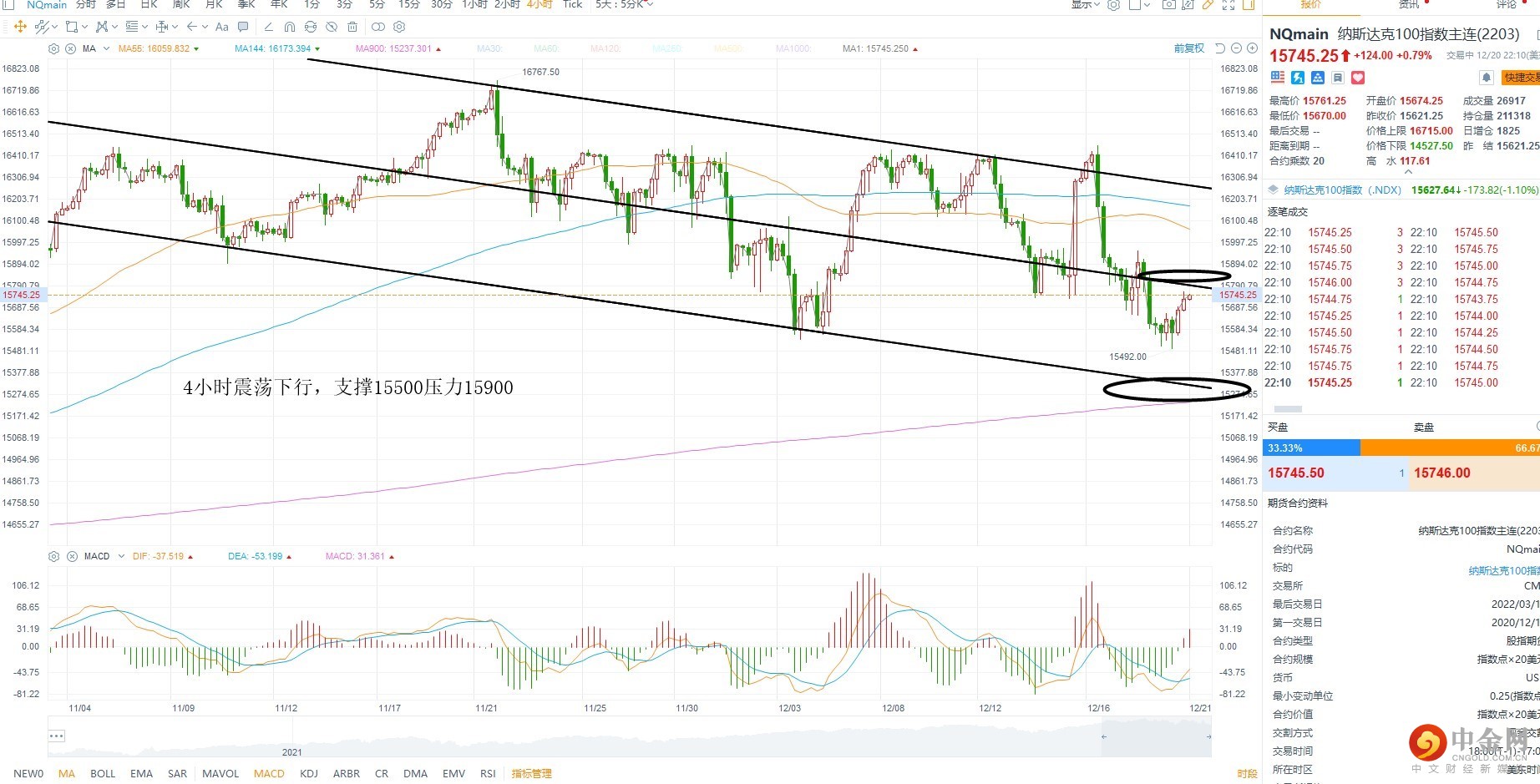Toggle the faded MA30 line on
The image size is (1540, 784).
(x=490, y=48)
